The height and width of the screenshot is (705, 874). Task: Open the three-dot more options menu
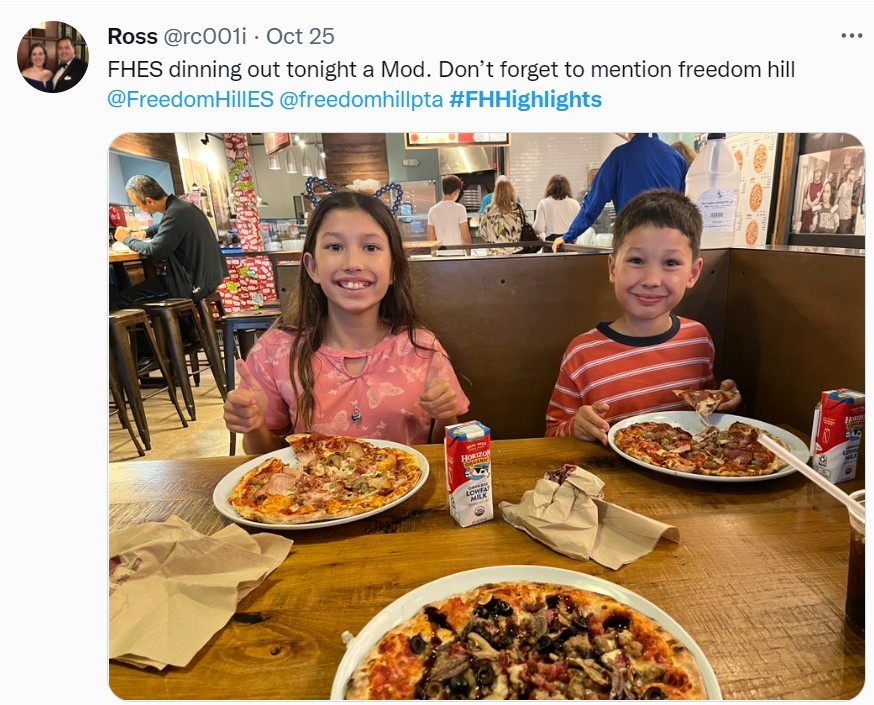(x=852, y=36)
